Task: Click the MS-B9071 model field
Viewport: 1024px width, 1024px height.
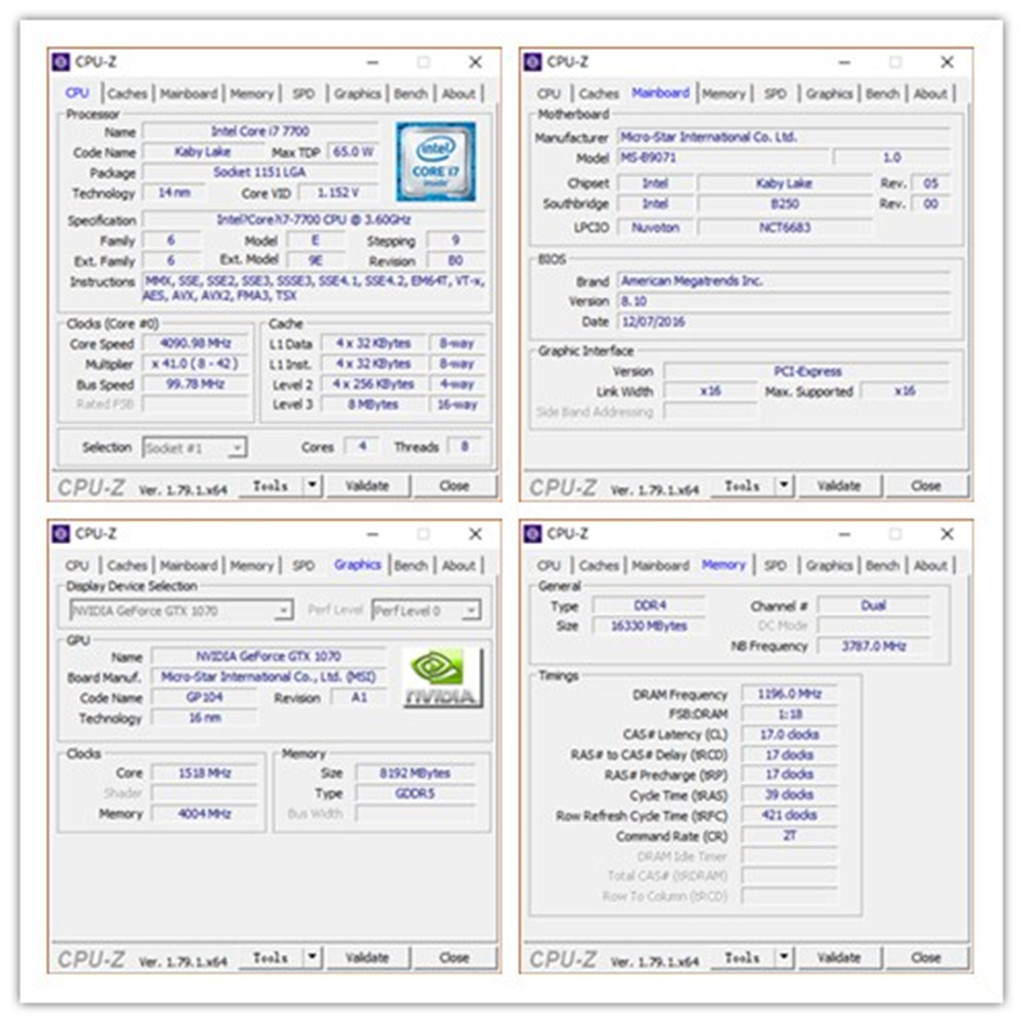Action: [701, 158]
